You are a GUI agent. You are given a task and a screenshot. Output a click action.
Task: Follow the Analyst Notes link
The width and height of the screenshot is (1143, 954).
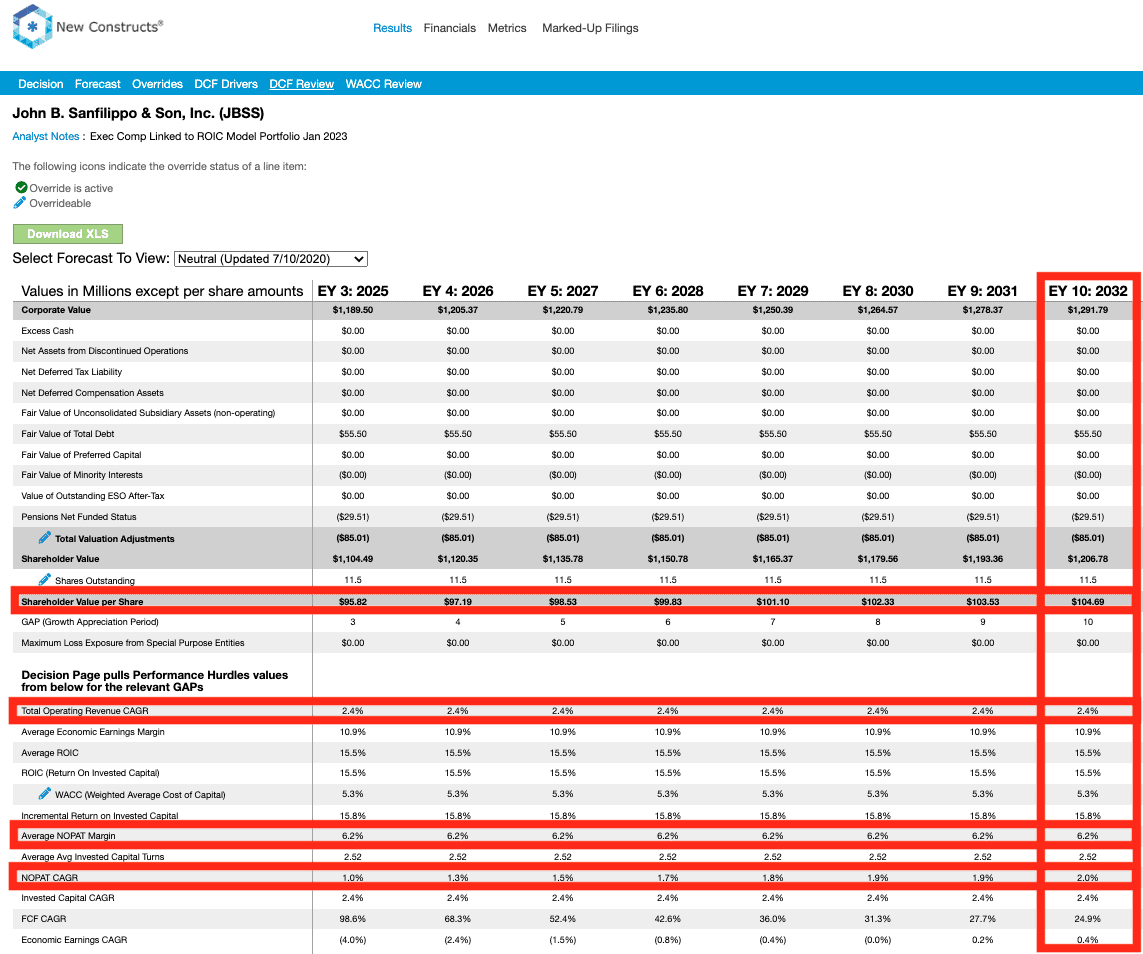pyautogui.click(x=45, y=136)
